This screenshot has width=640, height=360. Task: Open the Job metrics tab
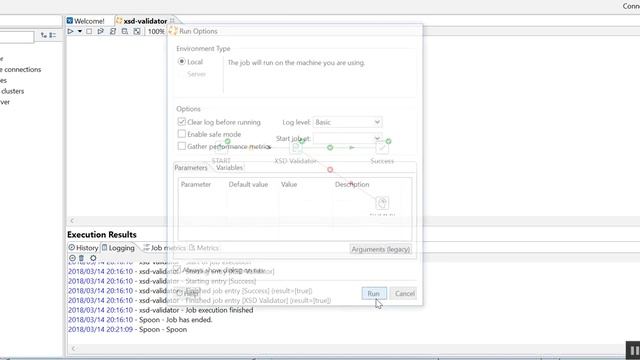coord(164,248)
